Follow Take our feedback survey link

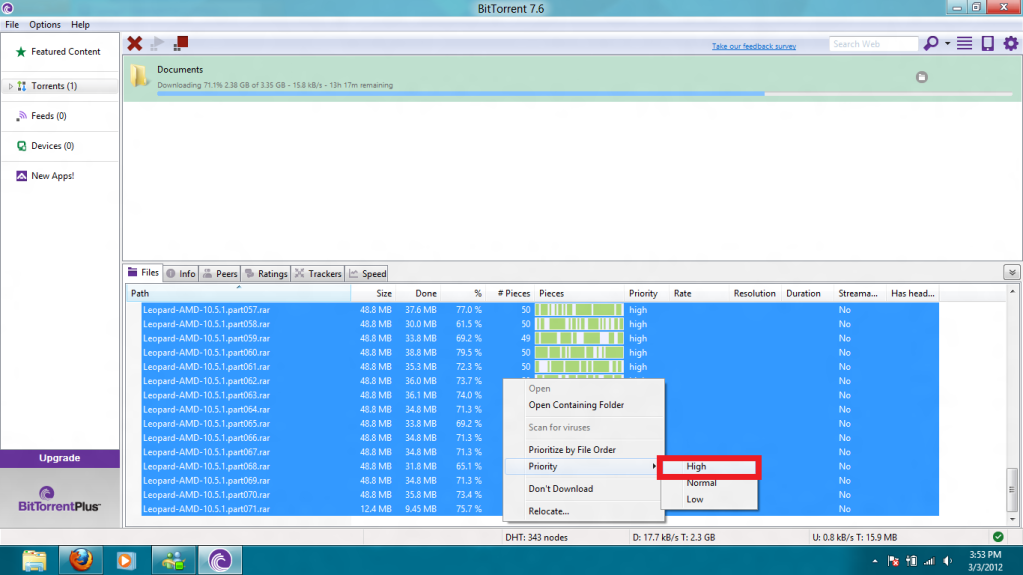[x=754, y=46]
